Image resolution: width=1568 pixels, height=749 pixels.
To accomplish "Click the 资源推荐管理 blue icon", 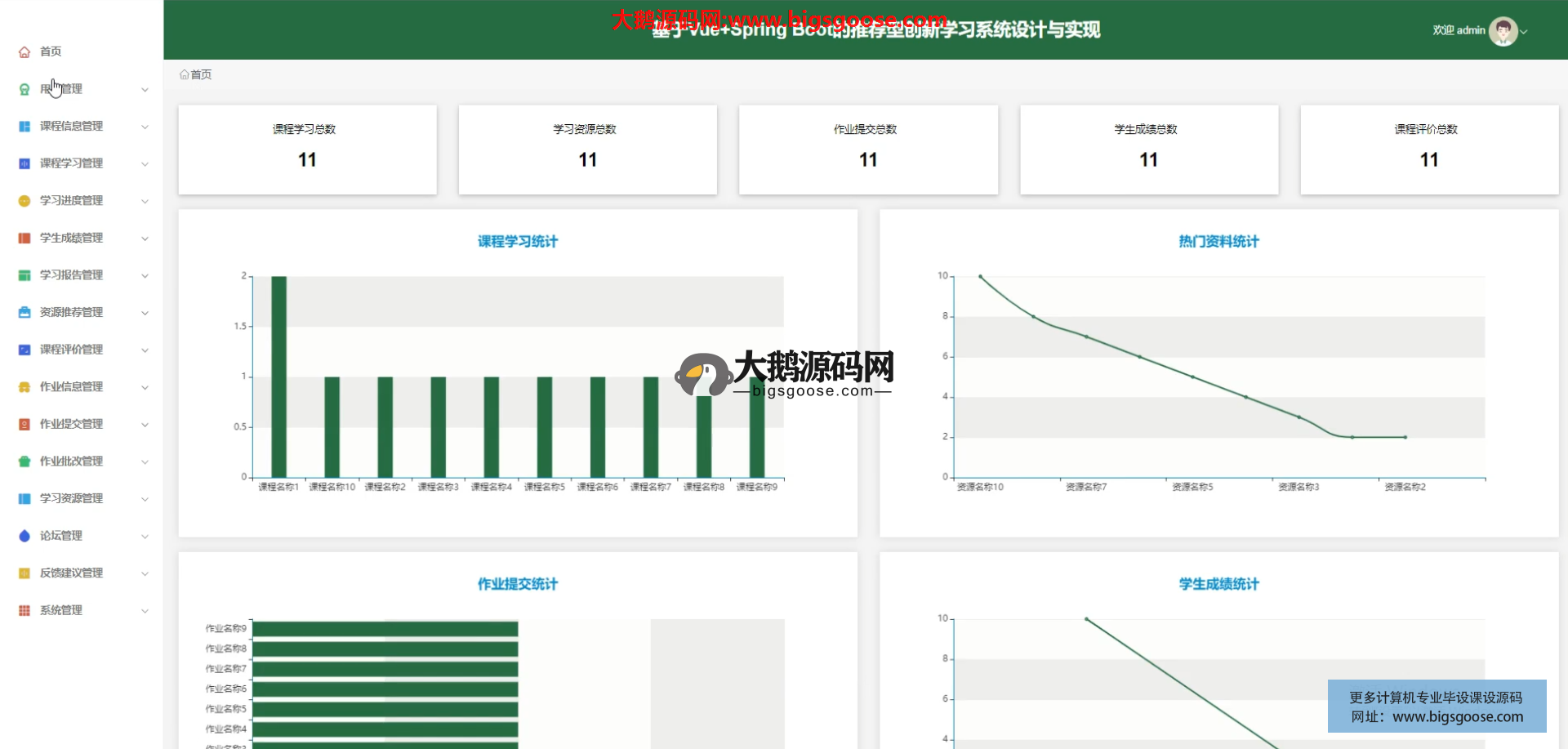I will (x=24, y=313).
